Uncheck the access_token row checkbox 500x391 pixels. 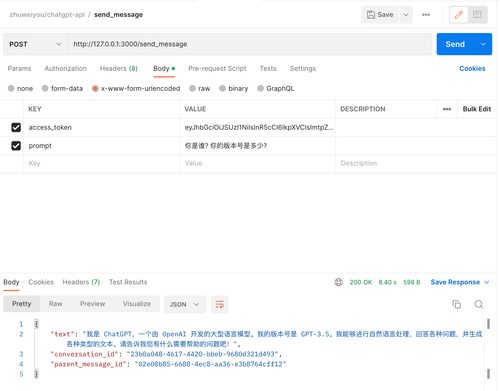(x=16, y=127)
